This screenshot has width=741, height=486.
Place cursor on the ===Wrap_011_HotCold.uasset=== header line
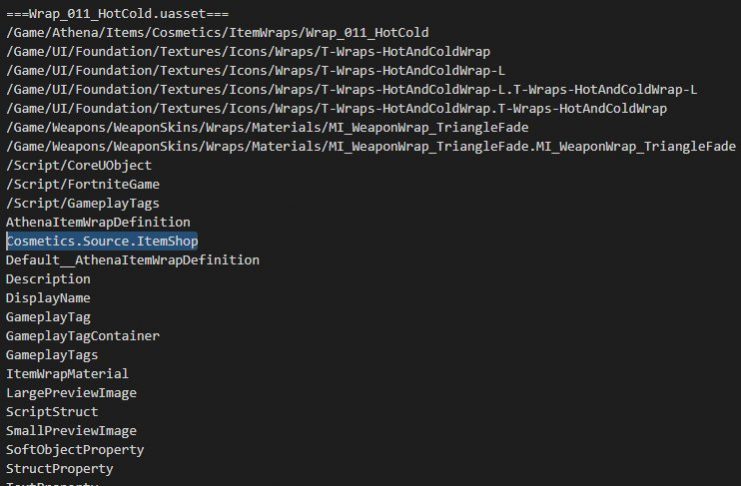117,14
